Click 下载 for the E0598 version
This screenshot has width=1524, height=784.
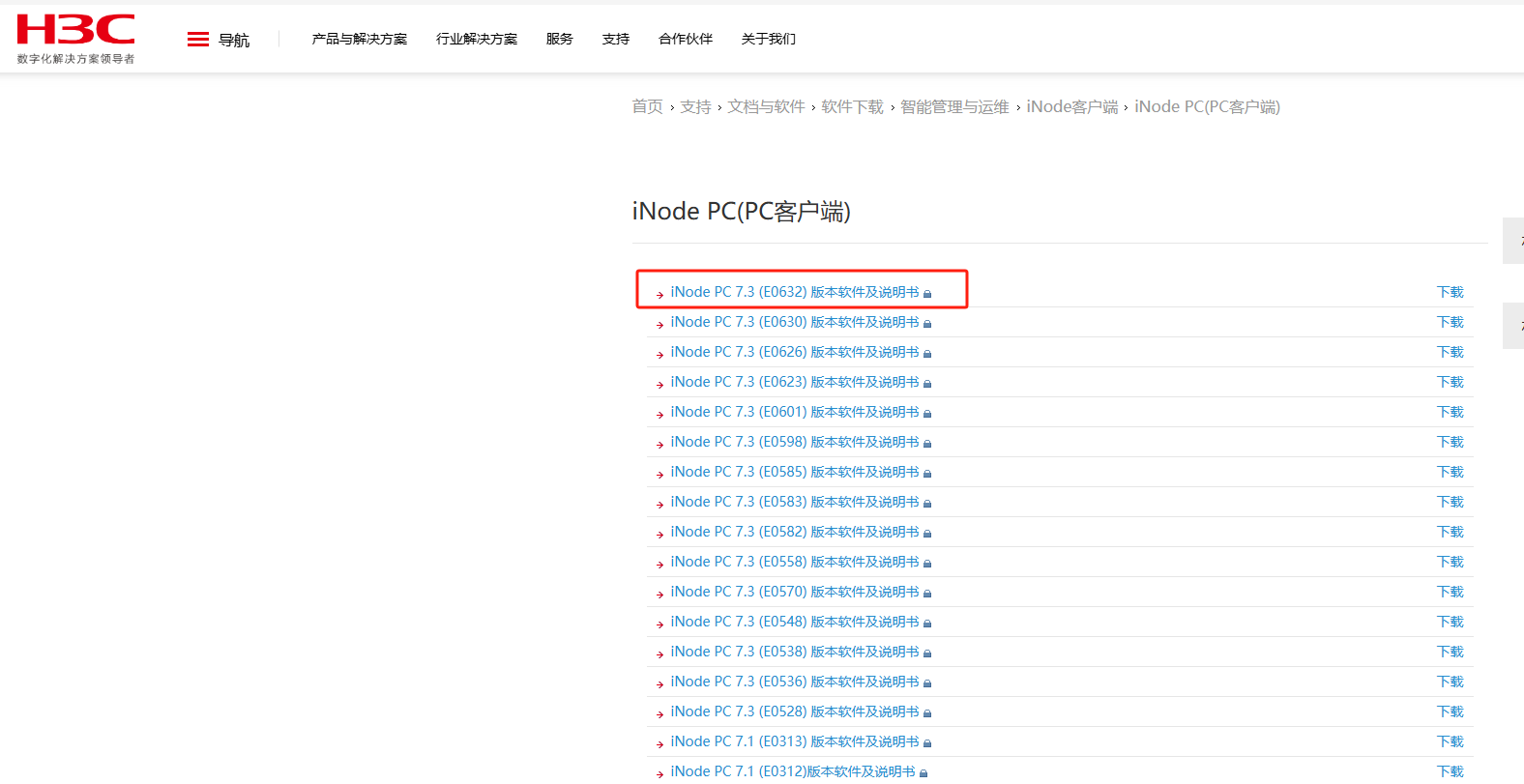[1451, 442]
